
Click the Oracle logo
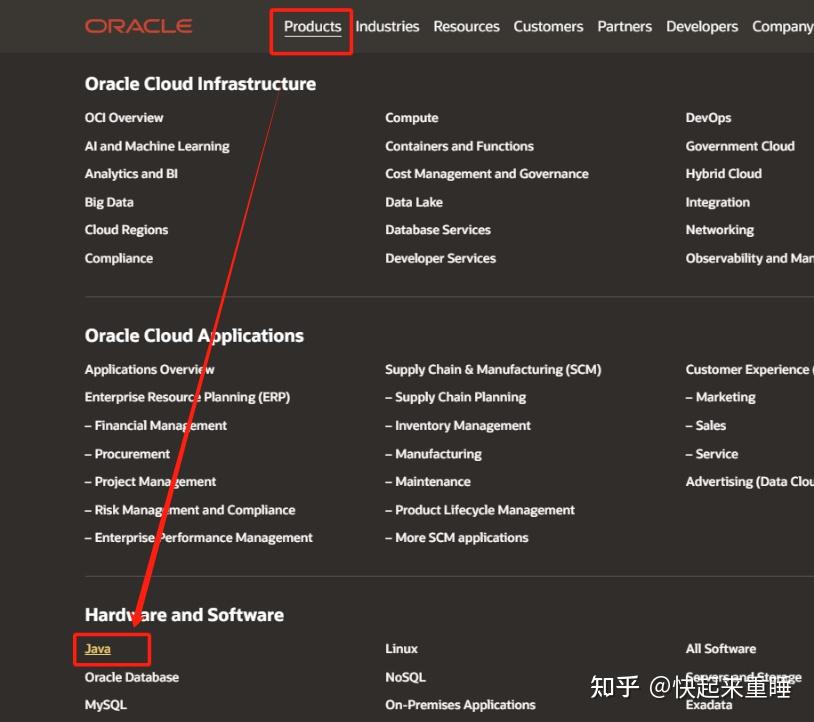point(138,26)
